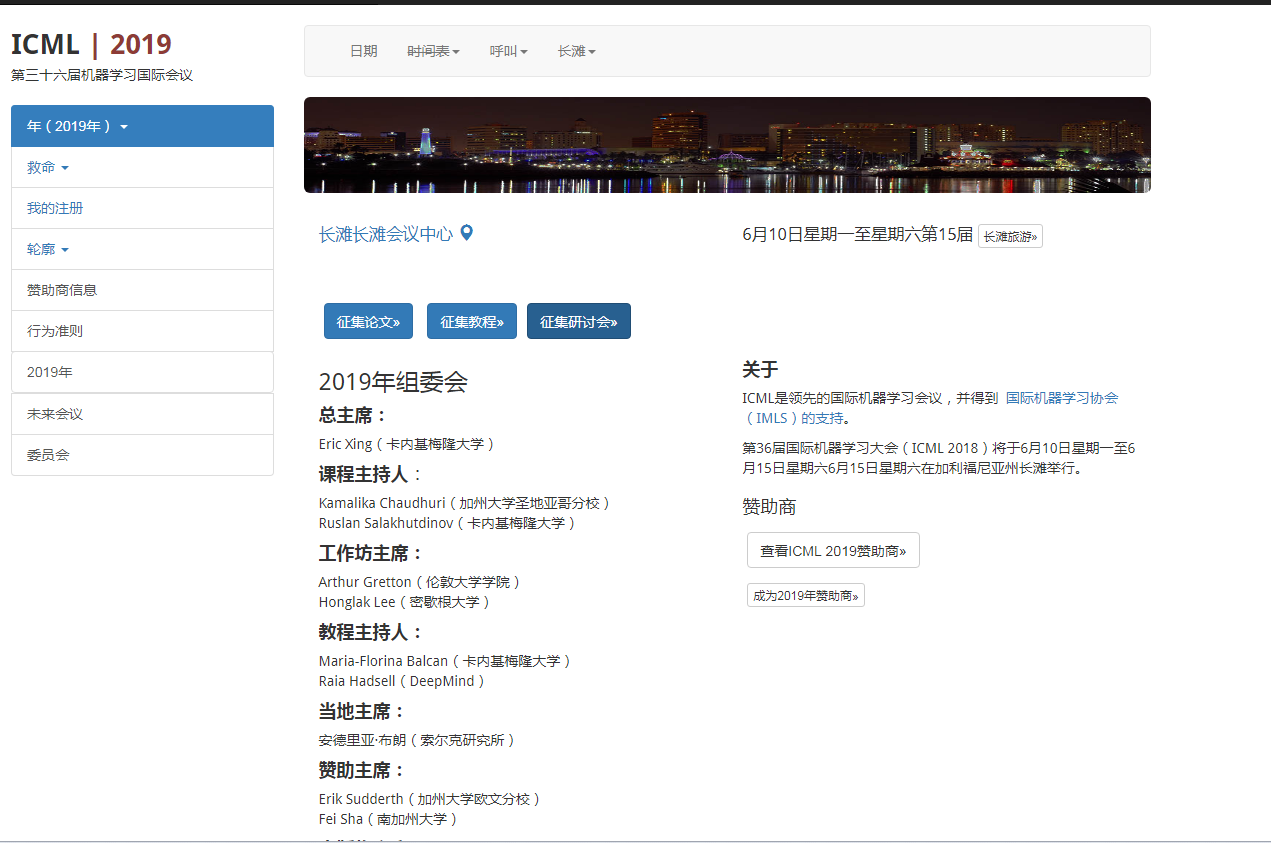Expand the 年（2019年） dropdown
The image size is (1271, 843).
tap(142, 126)
